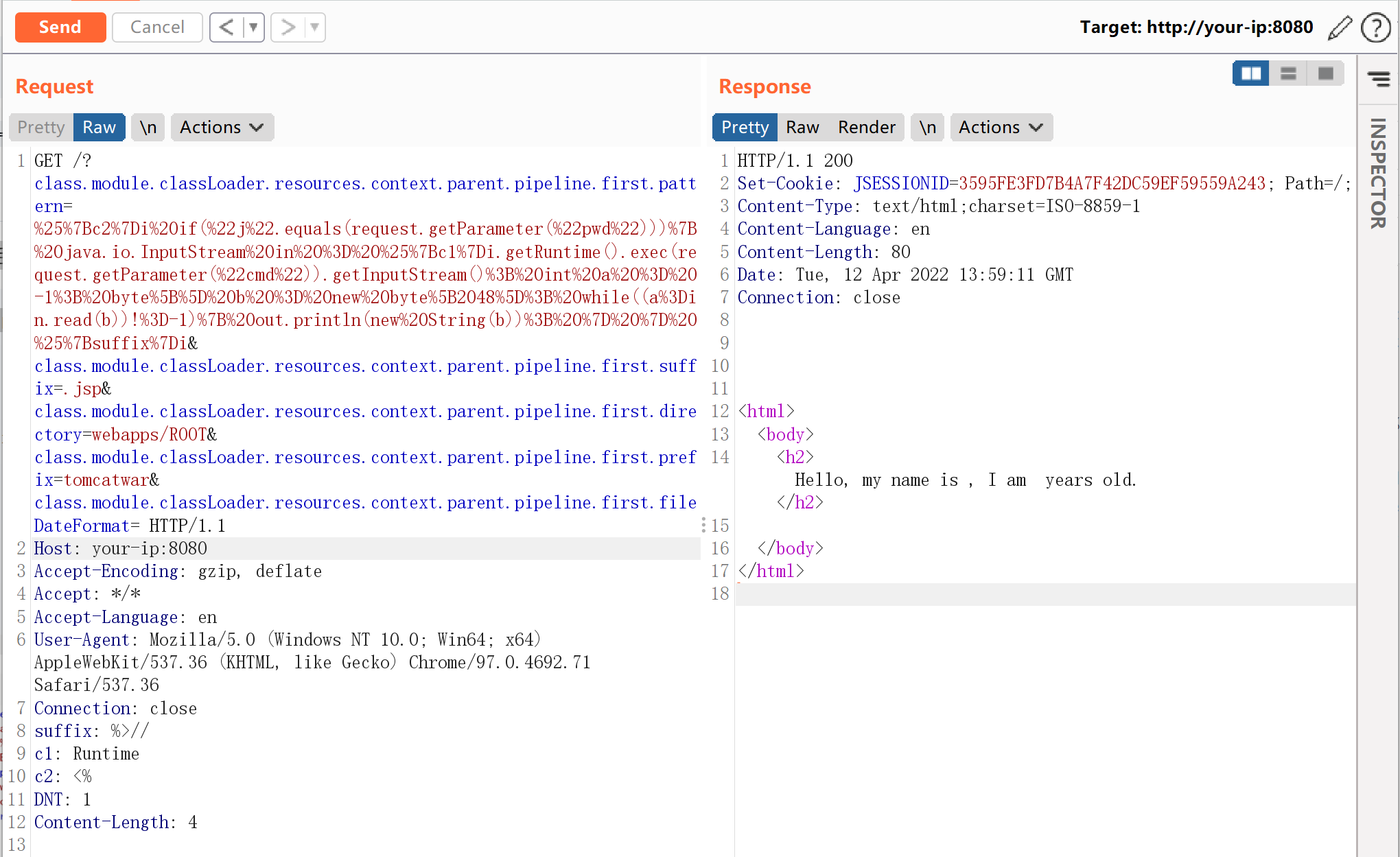Open the help question mark icon
Screen dimensions: 1400x857
point(1375,28)
